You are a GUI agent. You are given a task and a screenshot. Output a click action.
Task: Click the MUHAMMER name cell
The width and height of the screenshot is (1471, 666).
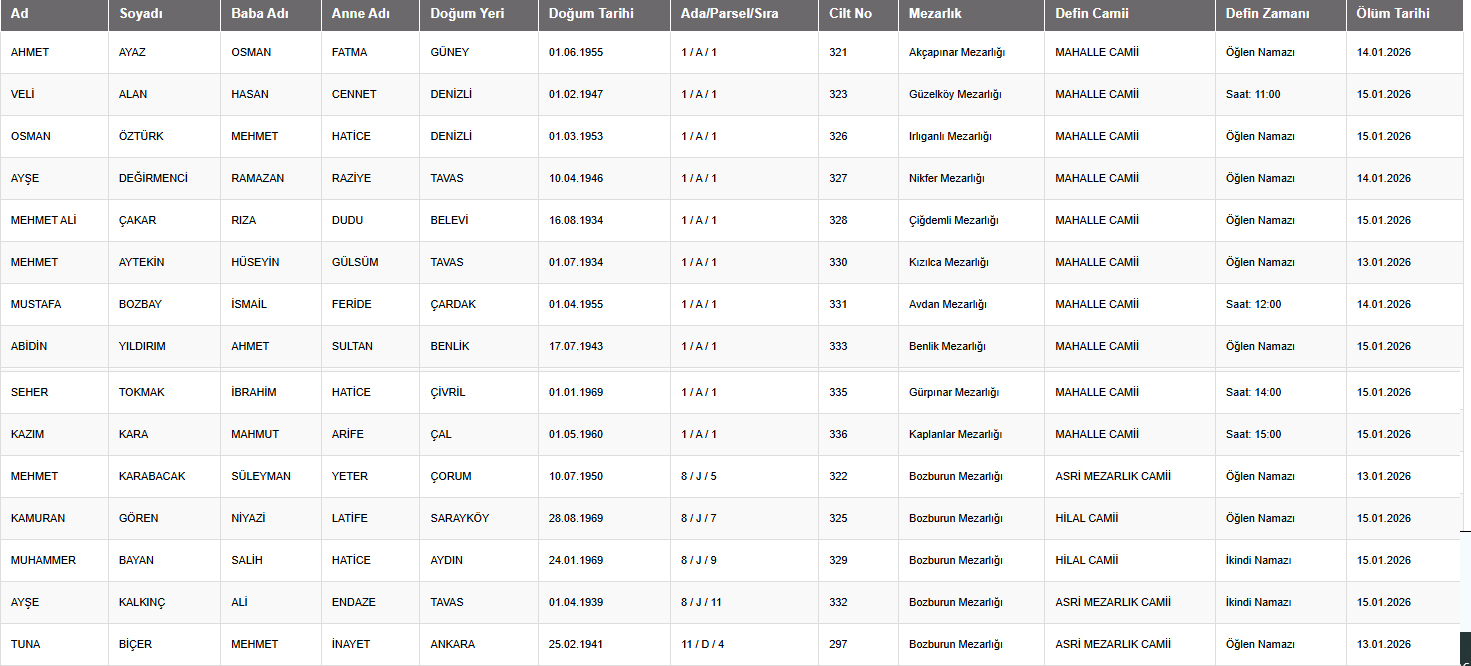pos(43,560)
